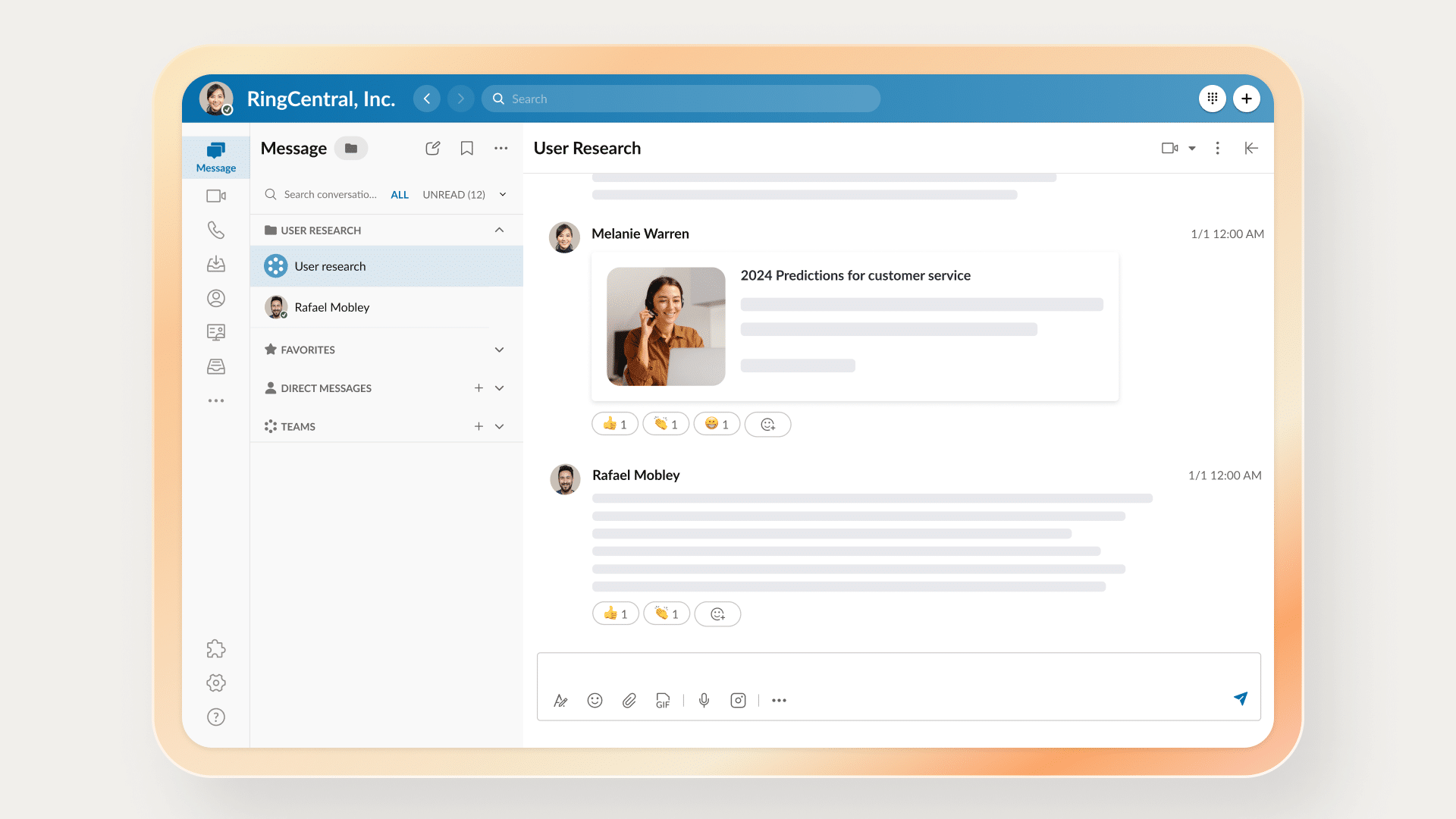The height and width of the screenshot is (819, 1456).
Task: Toggle thumbs up reaction on Melanie's post
Action: (x=615, y=425)
